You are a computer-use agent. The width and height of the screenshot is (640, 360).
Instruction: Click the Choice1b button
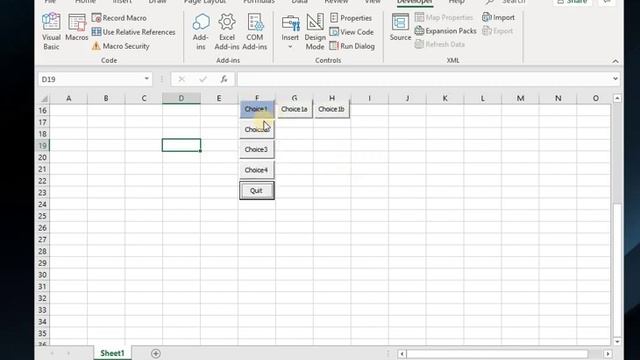point(331,109)
